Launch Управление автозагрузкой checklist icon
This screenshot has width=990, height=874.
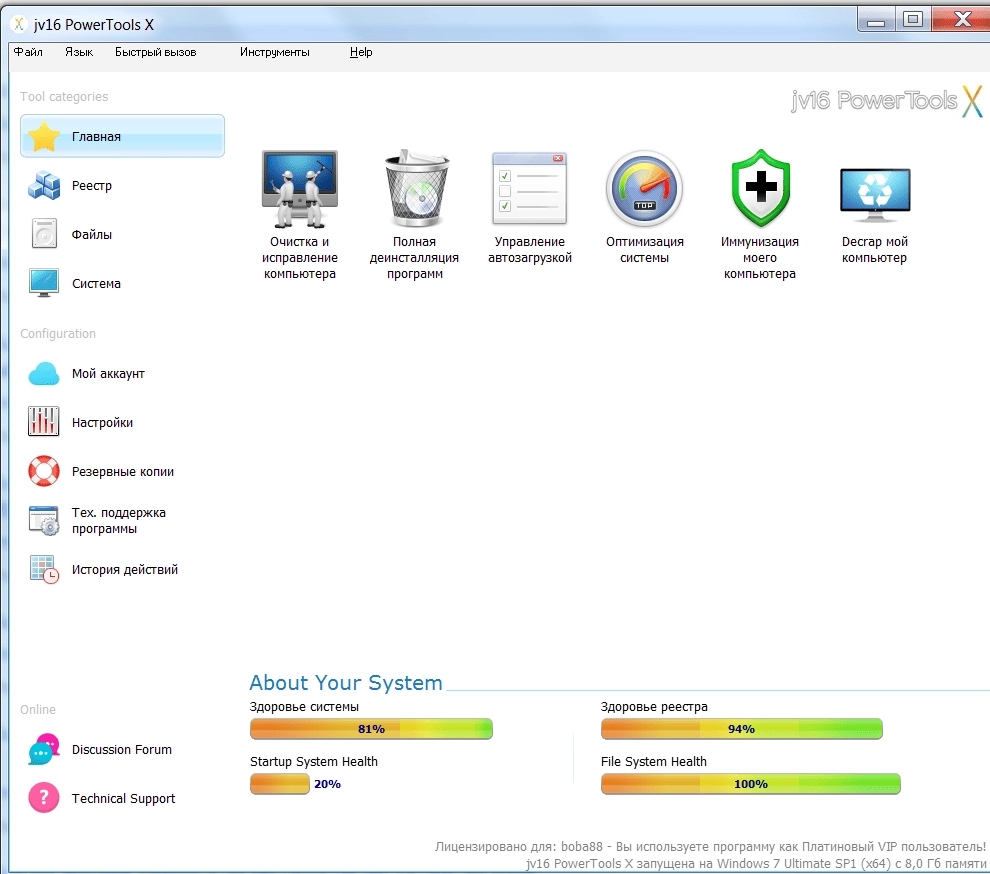pos(530,189)
